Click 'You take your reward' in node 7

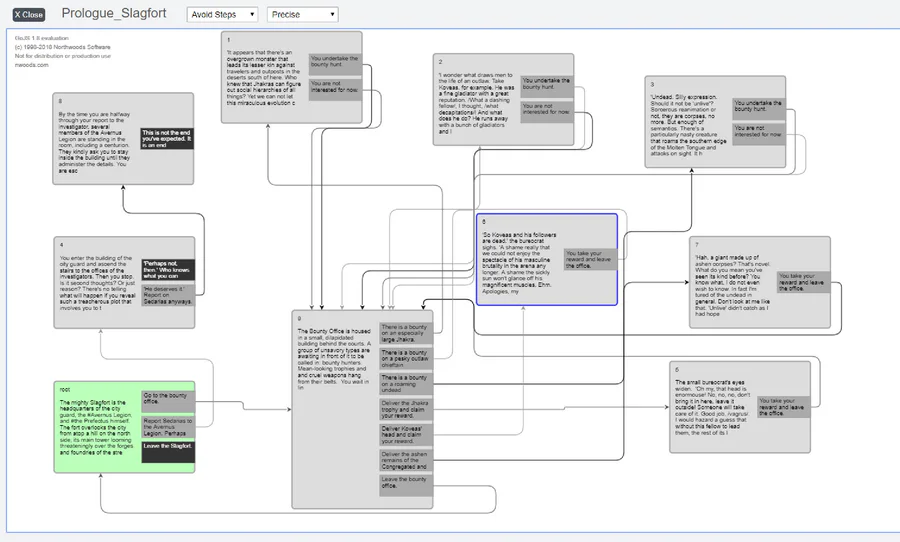pyautogui.click(x=804, y=282)
